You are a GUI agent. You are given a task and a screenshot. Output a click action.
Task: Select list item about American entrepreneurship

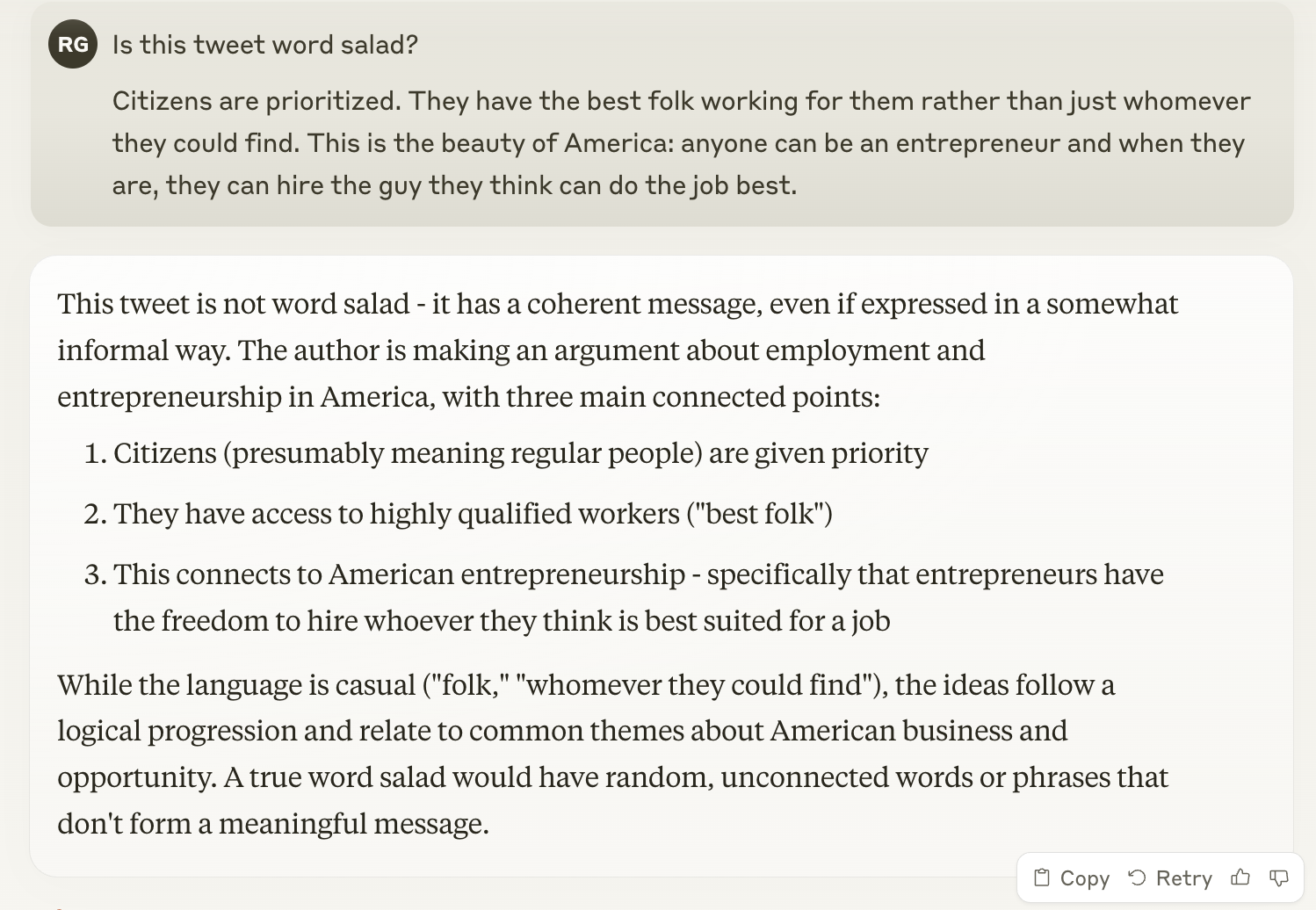[x=638, y=597]
